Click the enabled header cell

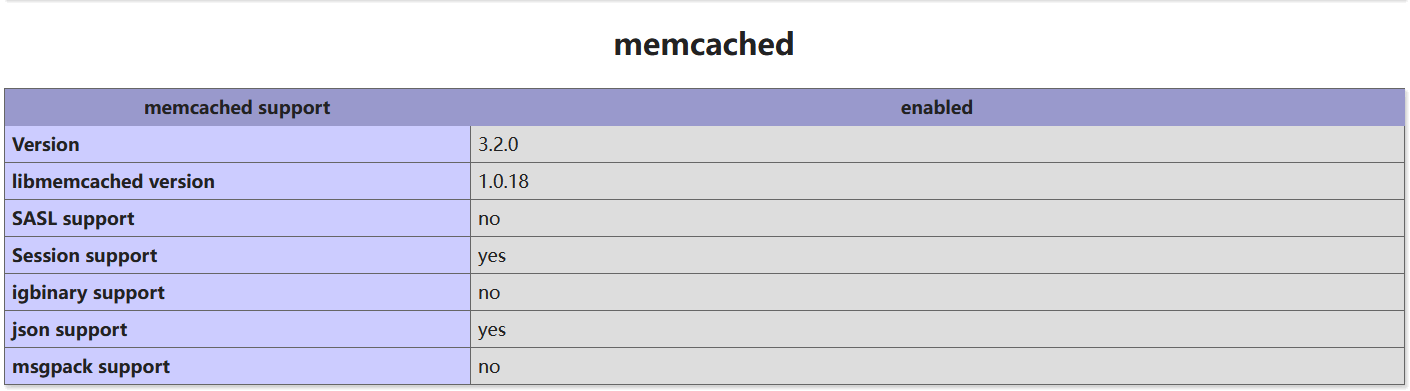click(937, 107)
